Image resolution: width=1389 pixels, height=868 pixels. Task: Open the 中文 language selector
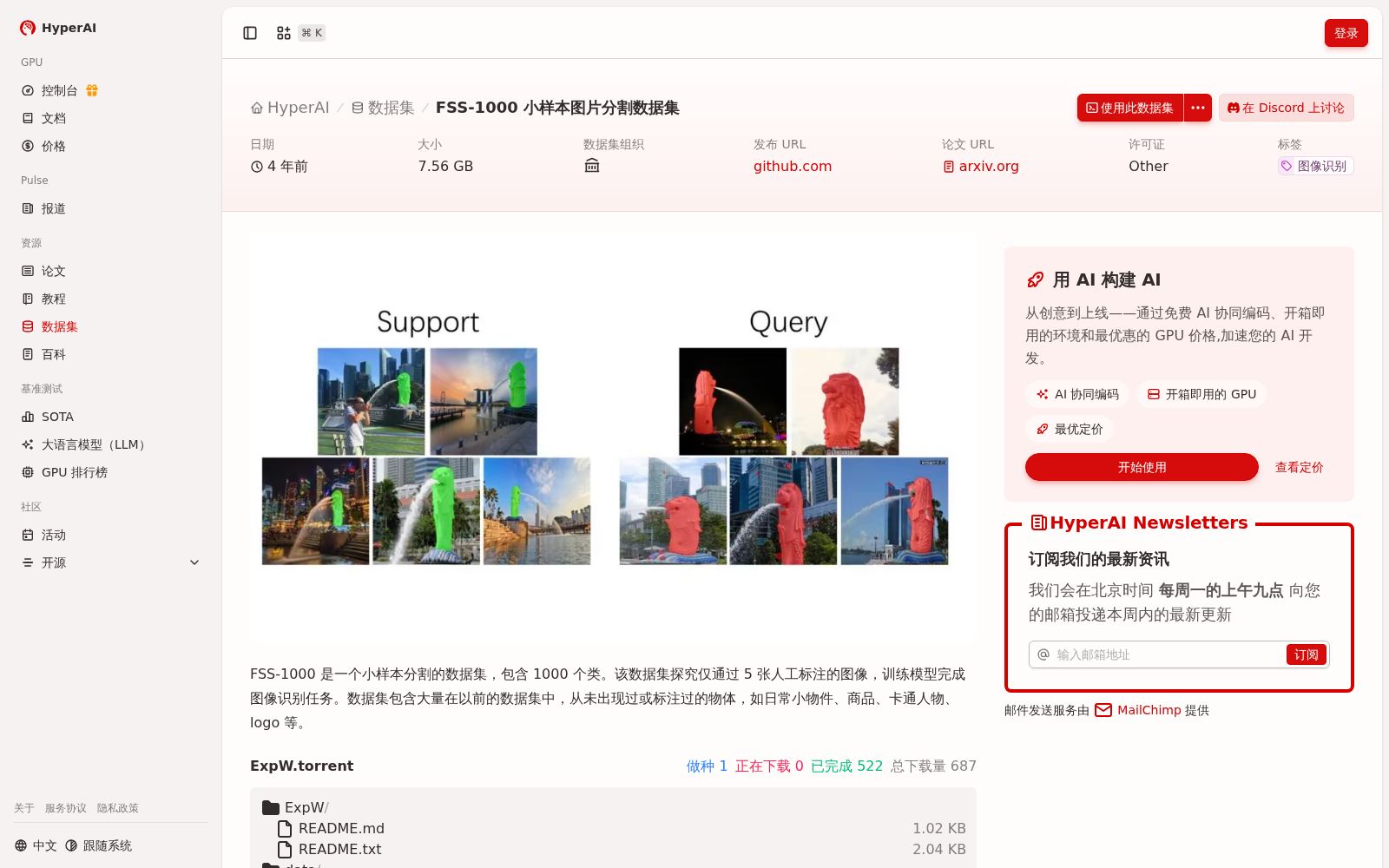click(36, 845)
